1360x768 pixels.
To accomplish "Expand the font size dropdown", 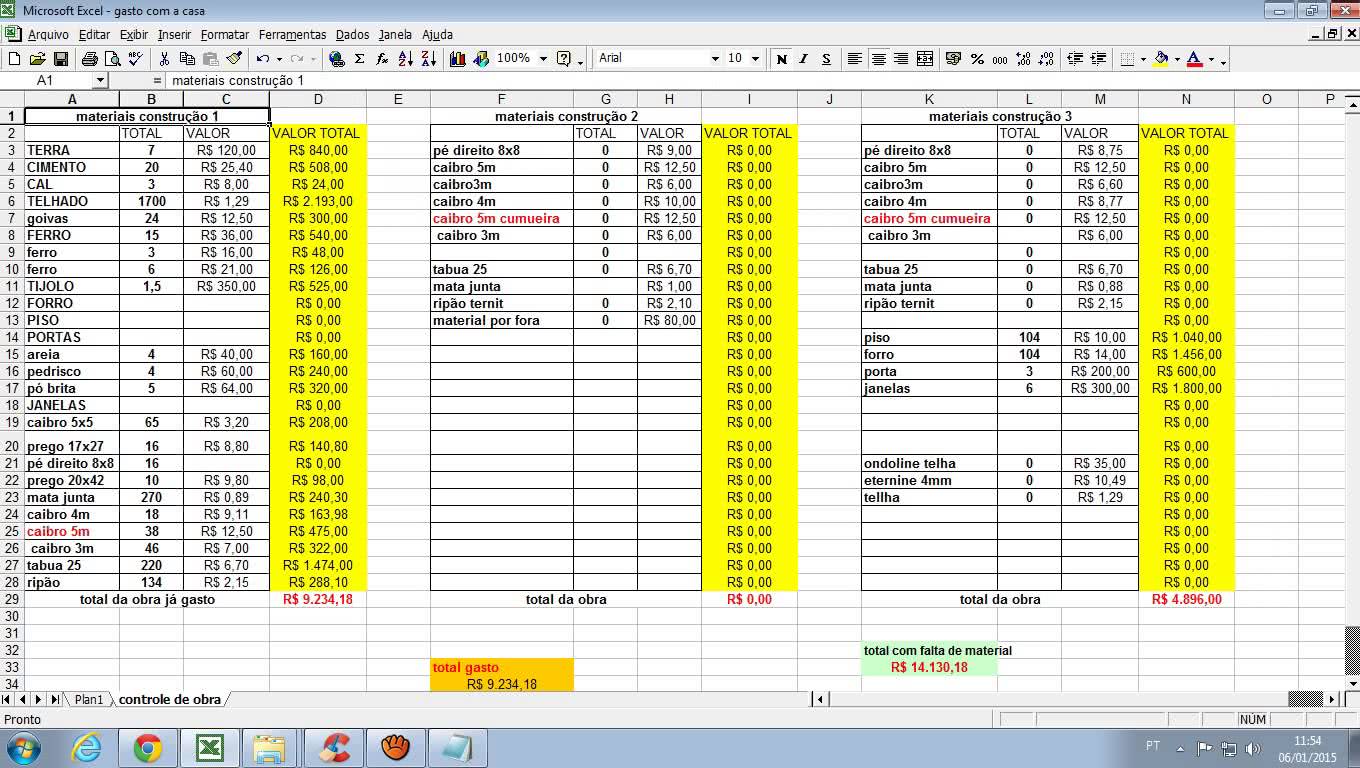I will (755, 59).
